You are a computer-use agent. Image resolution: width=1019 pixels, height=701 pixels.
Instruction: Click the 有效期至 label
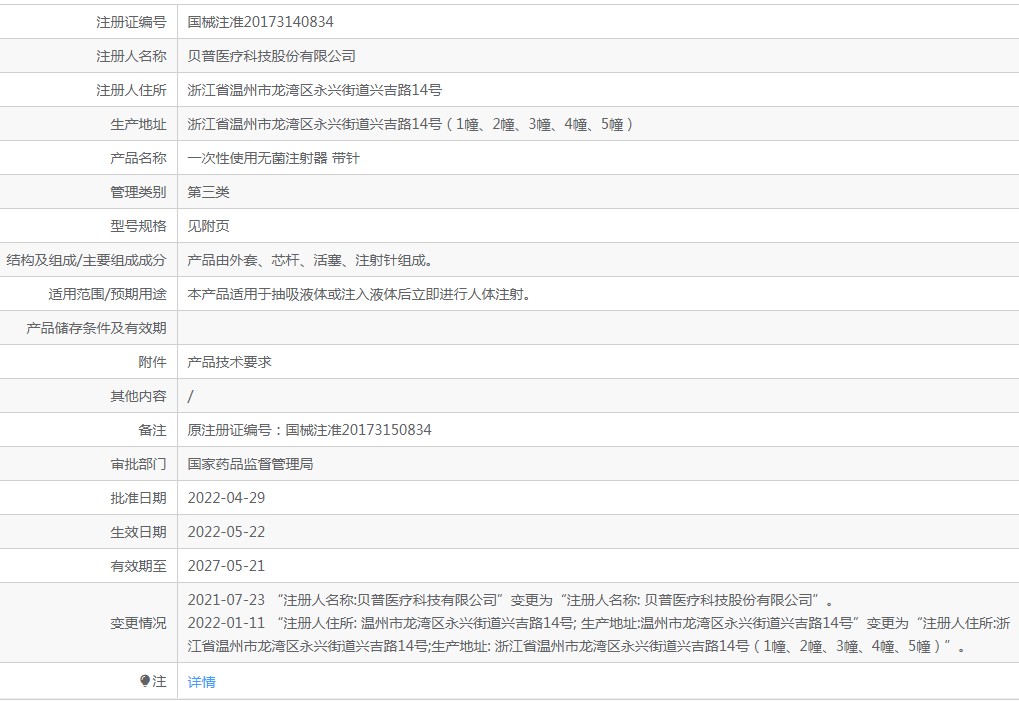pos(138,566)
